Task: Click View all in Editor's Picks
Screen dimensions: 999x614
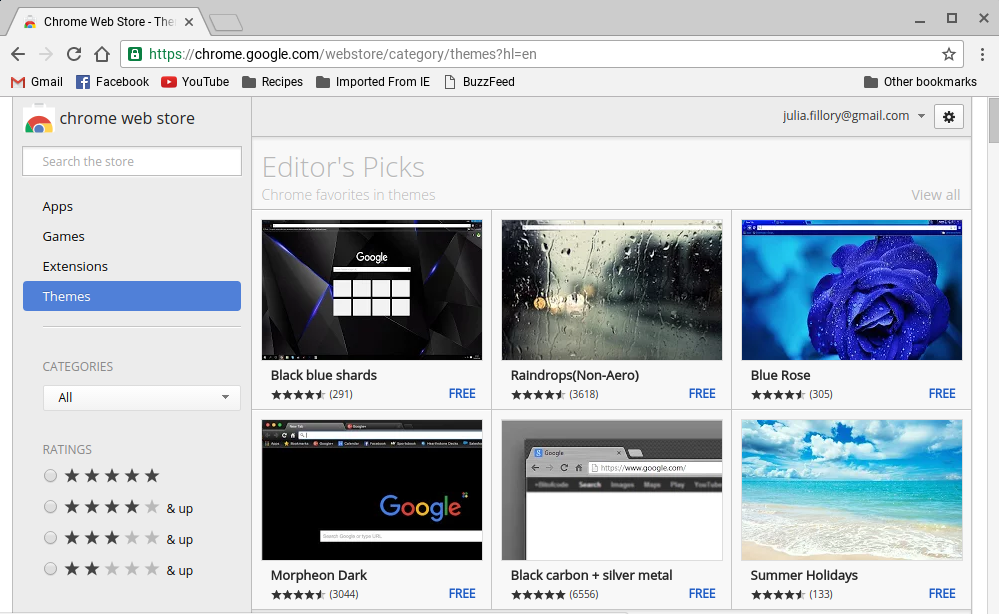Action: [935, 194]
